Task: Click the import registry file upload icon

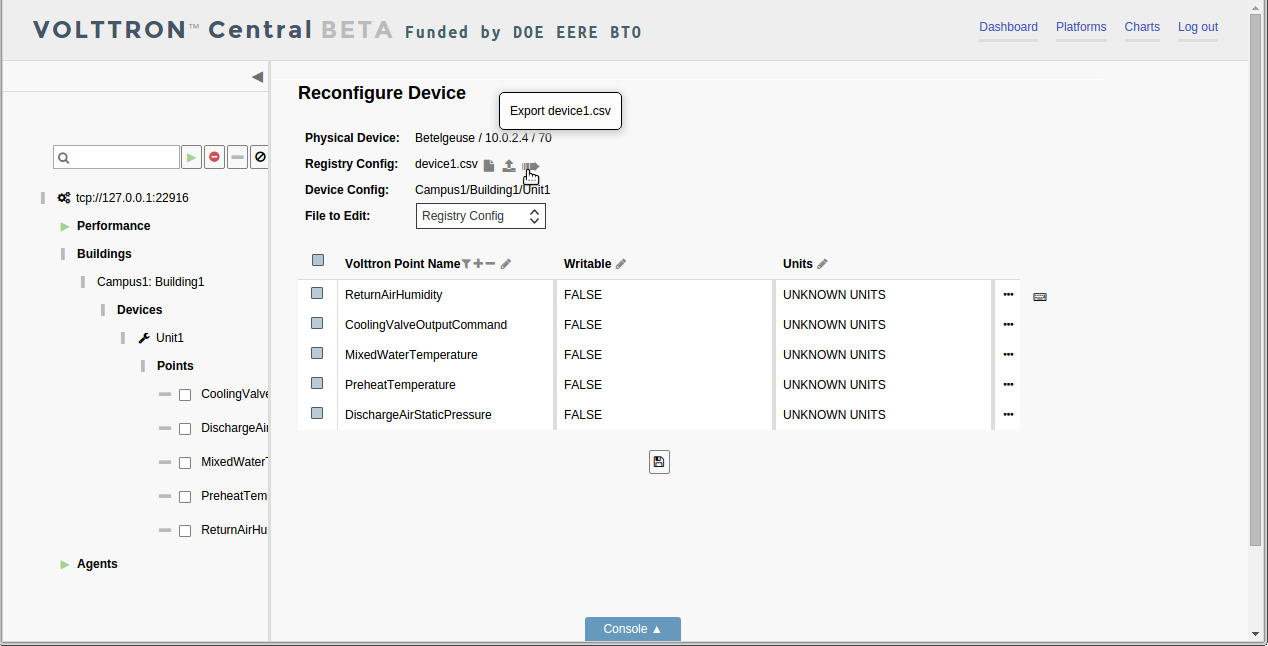Action: coord(509,166)
